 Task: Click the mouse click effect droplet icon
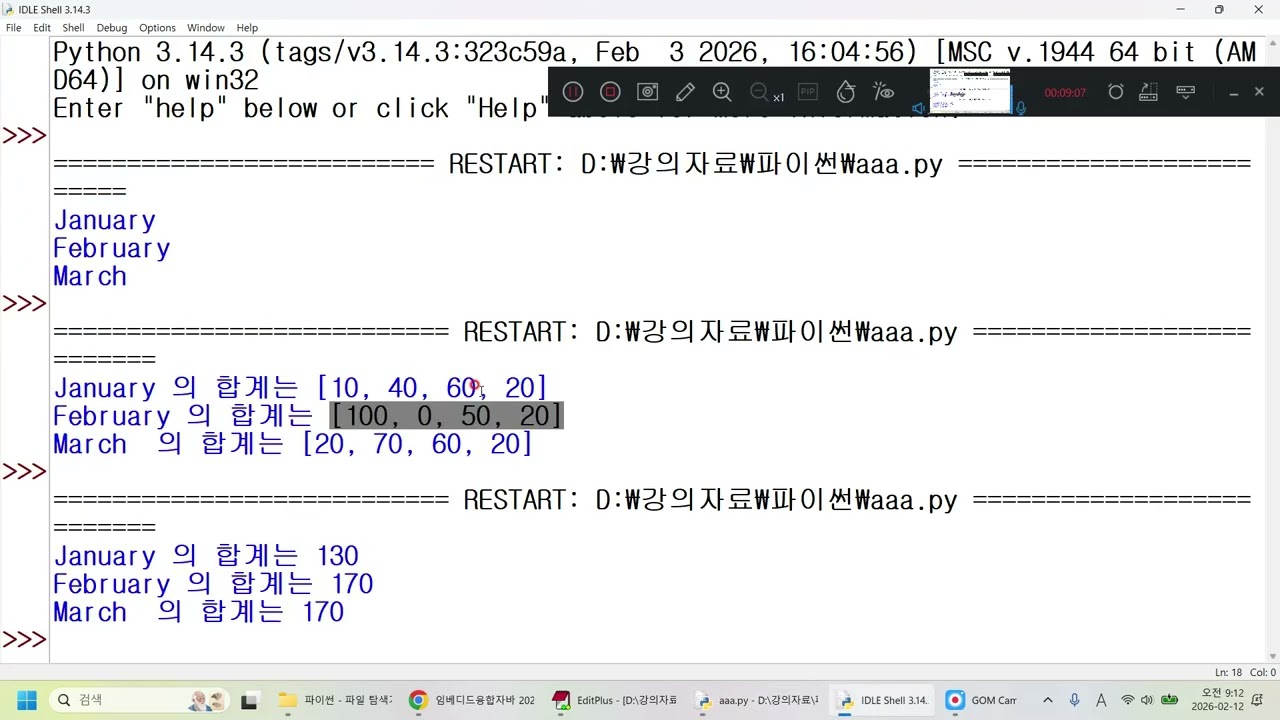pos(846,92)
